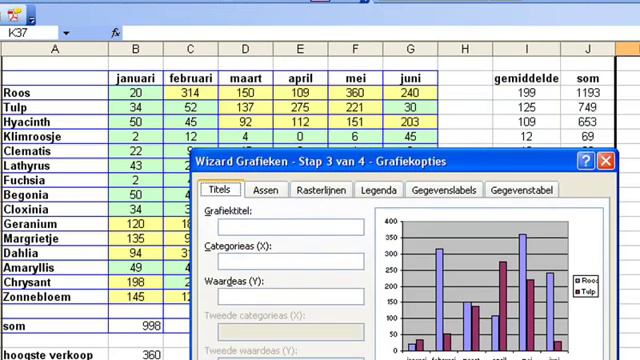The width and height of the screenshot is (640, 360).
Task: Open the Gegevenslabels tab
Action: point(444,190)
